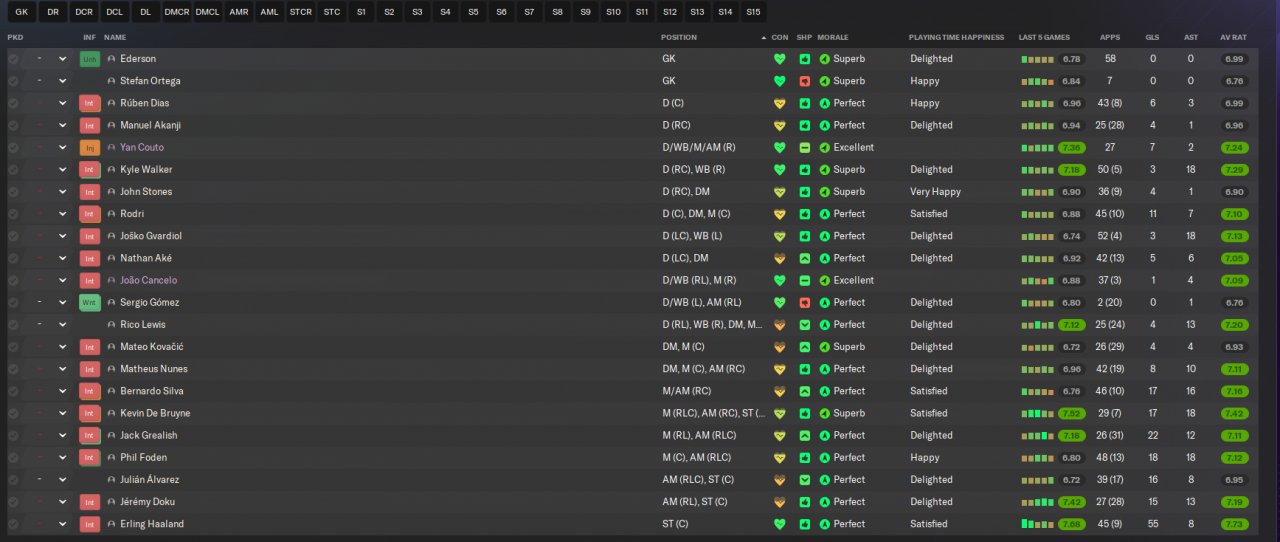The width and height of the screenshot is (1280, 542).
Task: Select the AMR position filter
Action: (238, 12)
